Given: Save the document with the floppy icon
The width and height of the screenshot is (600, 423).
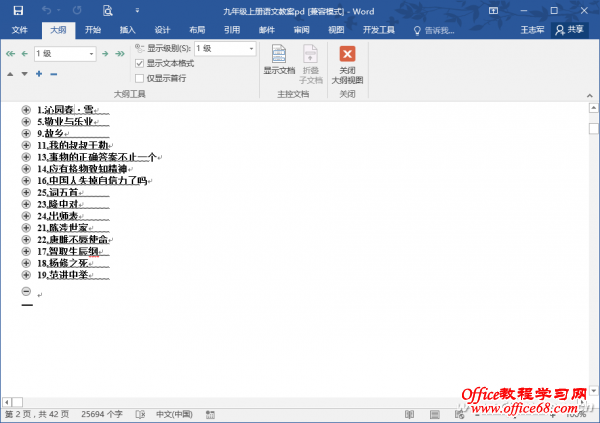Looking at the screenshot, I should (18, 11).
